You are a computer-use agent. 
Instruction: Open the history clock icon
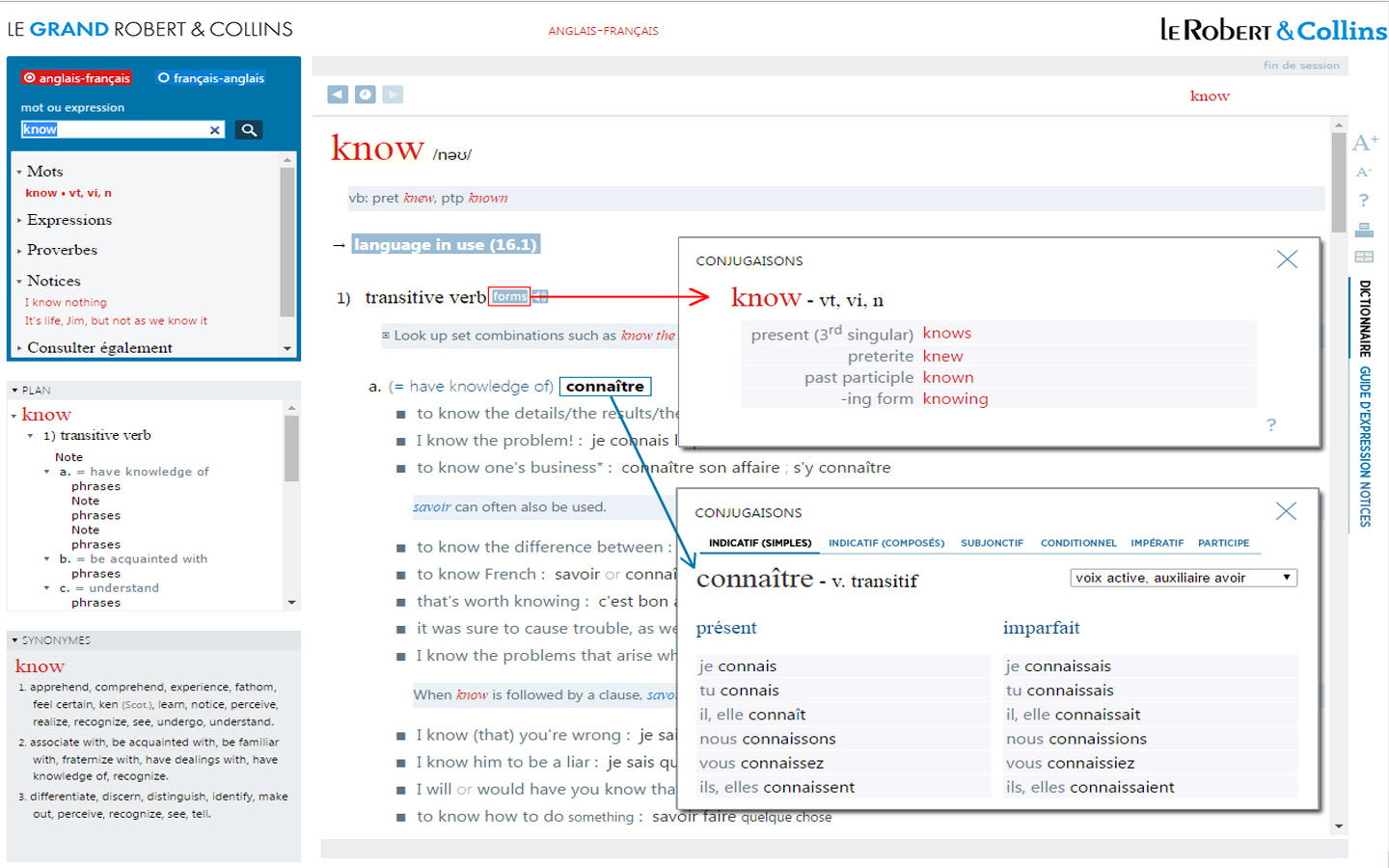coord(365,95)
